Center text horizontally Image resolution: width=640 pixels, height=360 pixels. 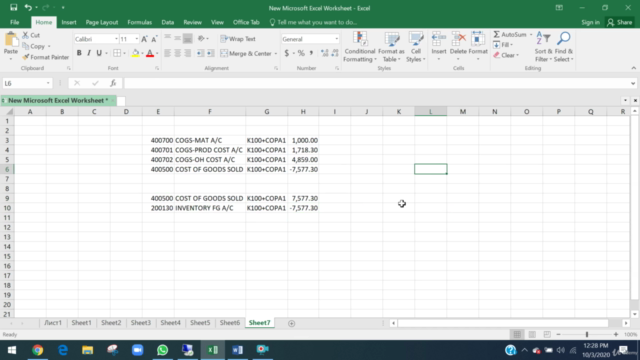[178, 53]
